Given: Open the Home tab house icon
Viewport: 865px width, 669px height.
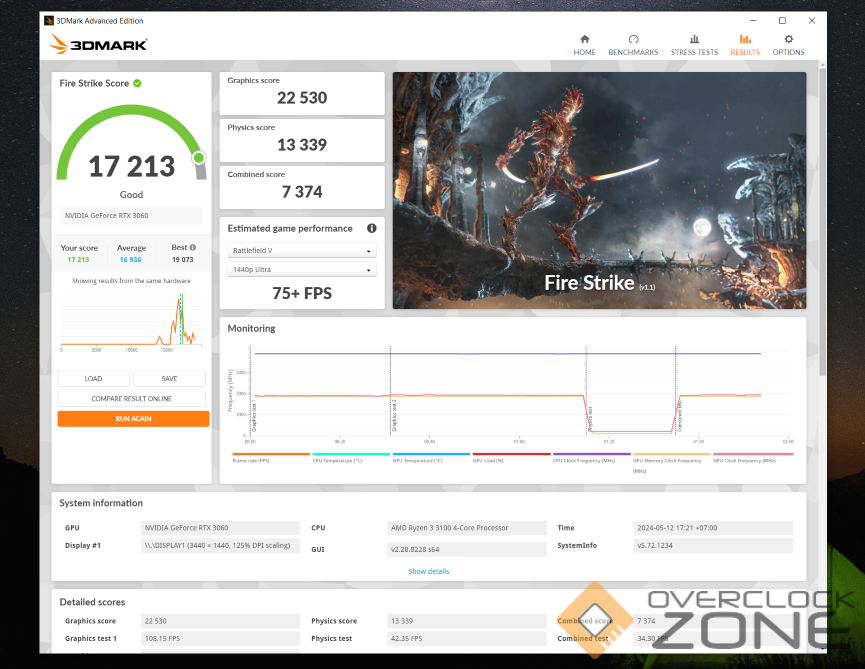Looking at the screenshot, I should pos(584,39).
